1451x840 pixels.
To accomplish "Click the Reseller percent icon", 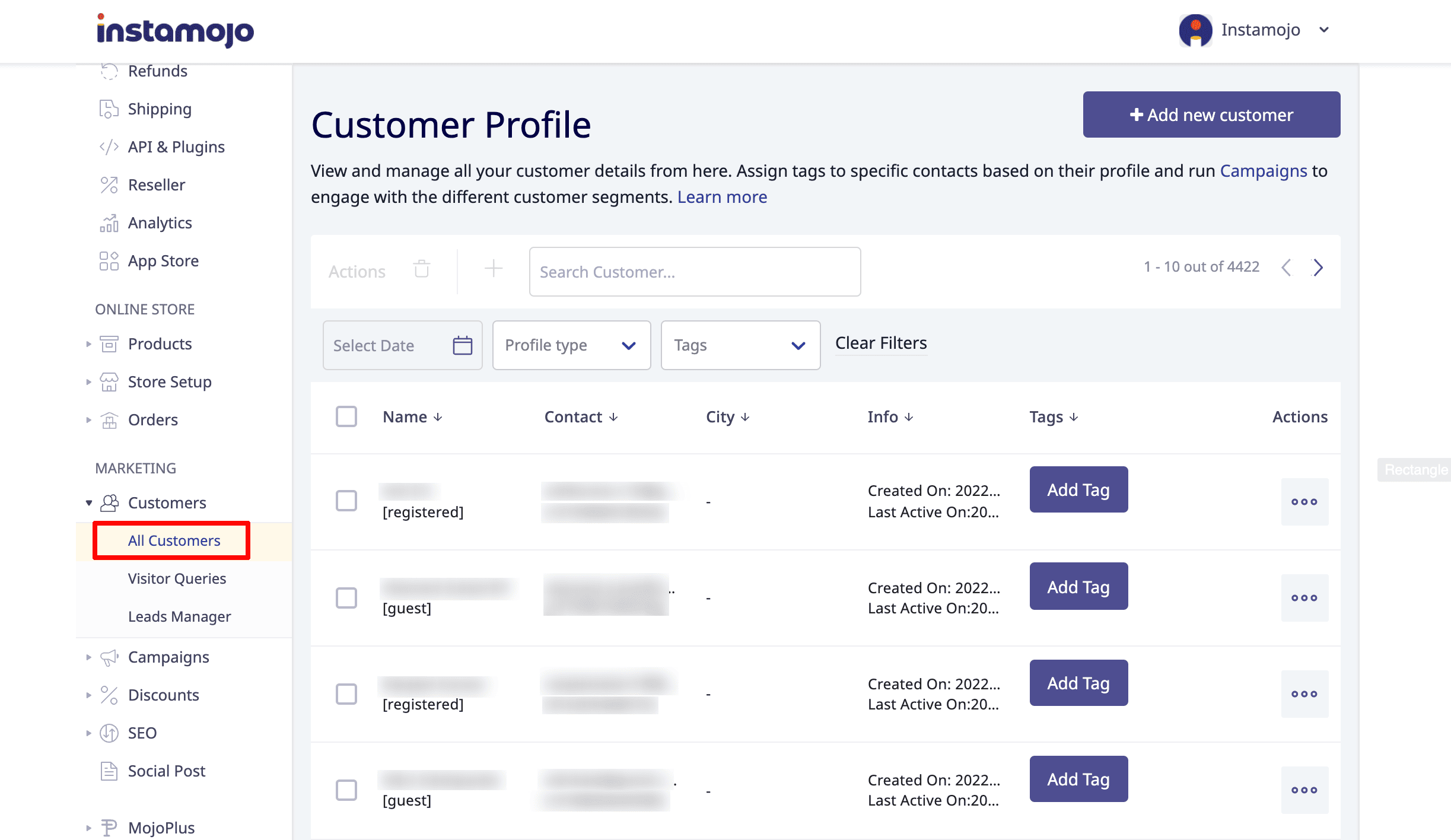I will pos(109,185).
